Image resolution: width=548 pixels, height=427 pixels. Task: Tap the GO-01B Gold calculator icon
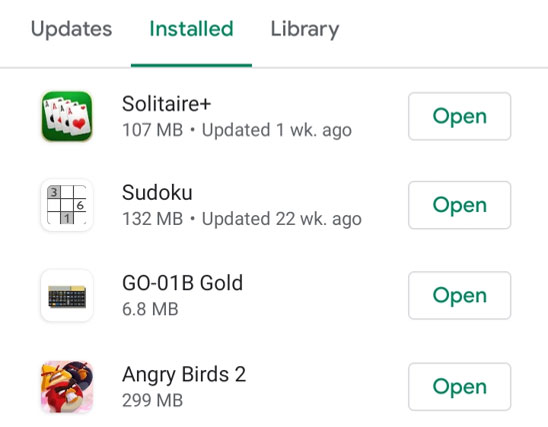click(x=67, y=295)
